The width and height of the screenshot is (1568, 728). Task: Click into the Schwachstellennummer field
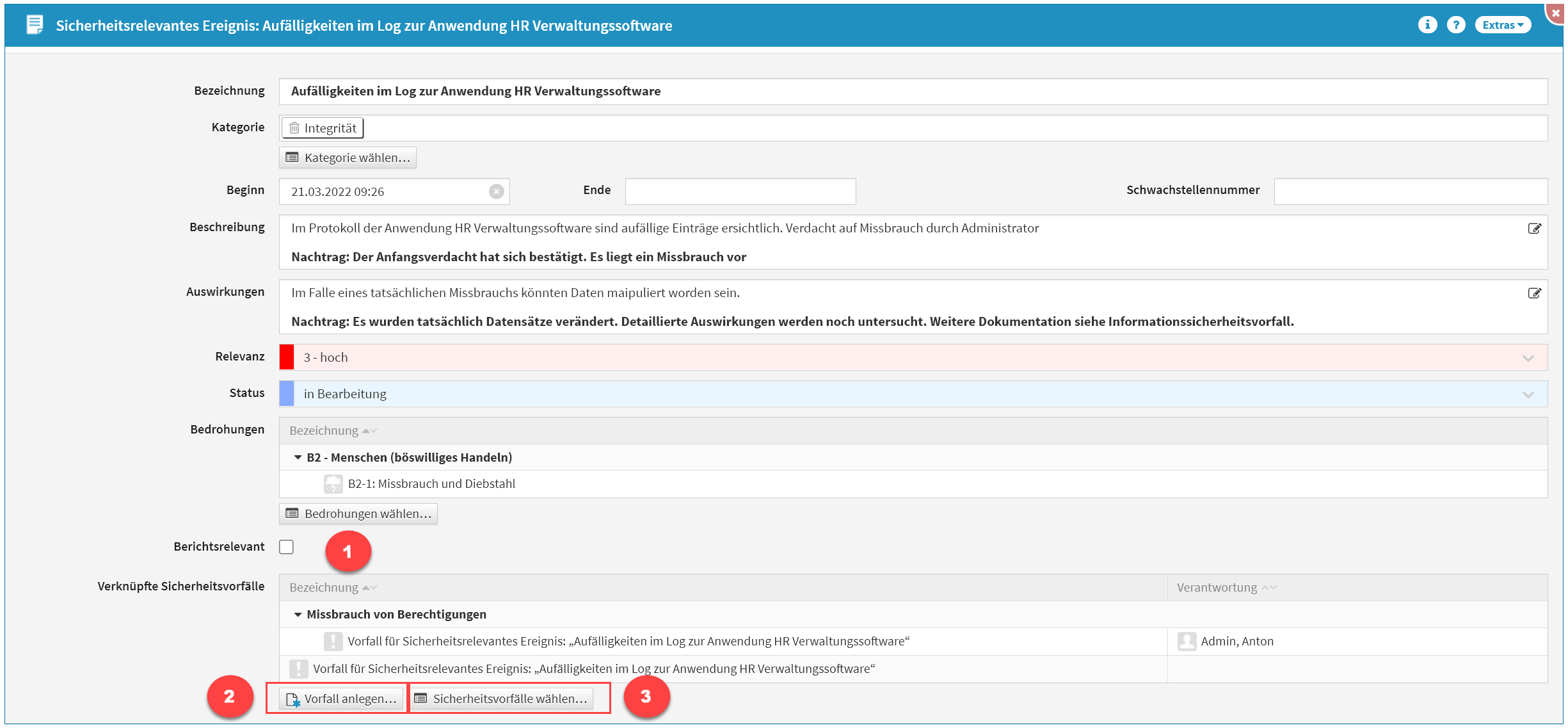pyautogui.click(x=1410, y=191)
